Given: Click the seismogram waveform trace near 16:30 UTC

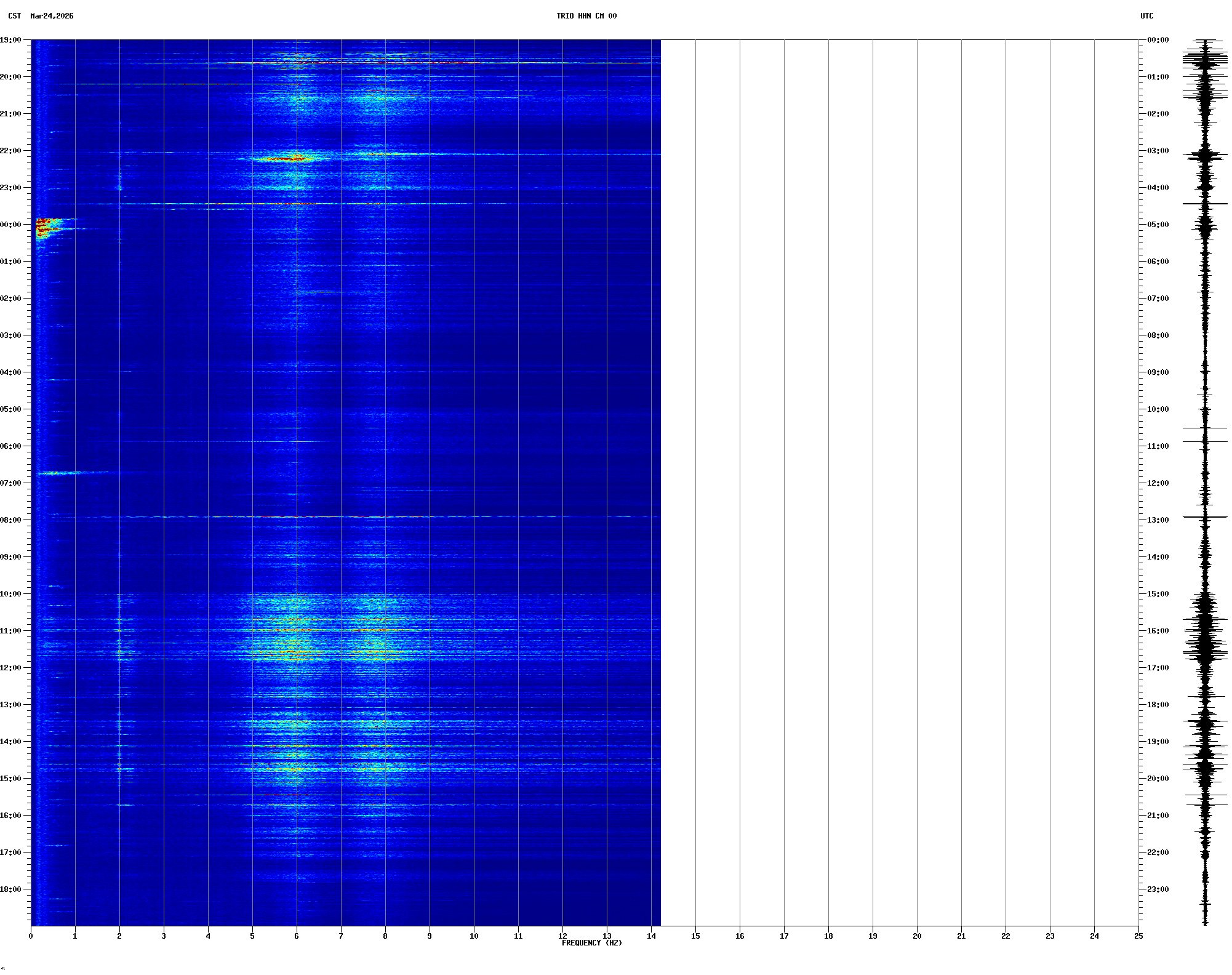Looking at the screenshot, I should point(1205,649).
